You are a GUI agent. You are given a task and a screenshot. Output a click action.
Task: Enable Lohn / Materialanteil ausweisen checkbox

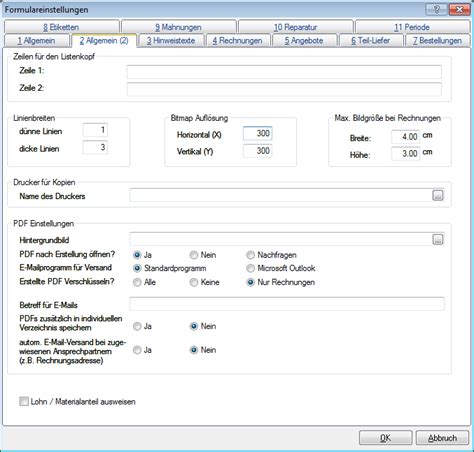[24, 401]
